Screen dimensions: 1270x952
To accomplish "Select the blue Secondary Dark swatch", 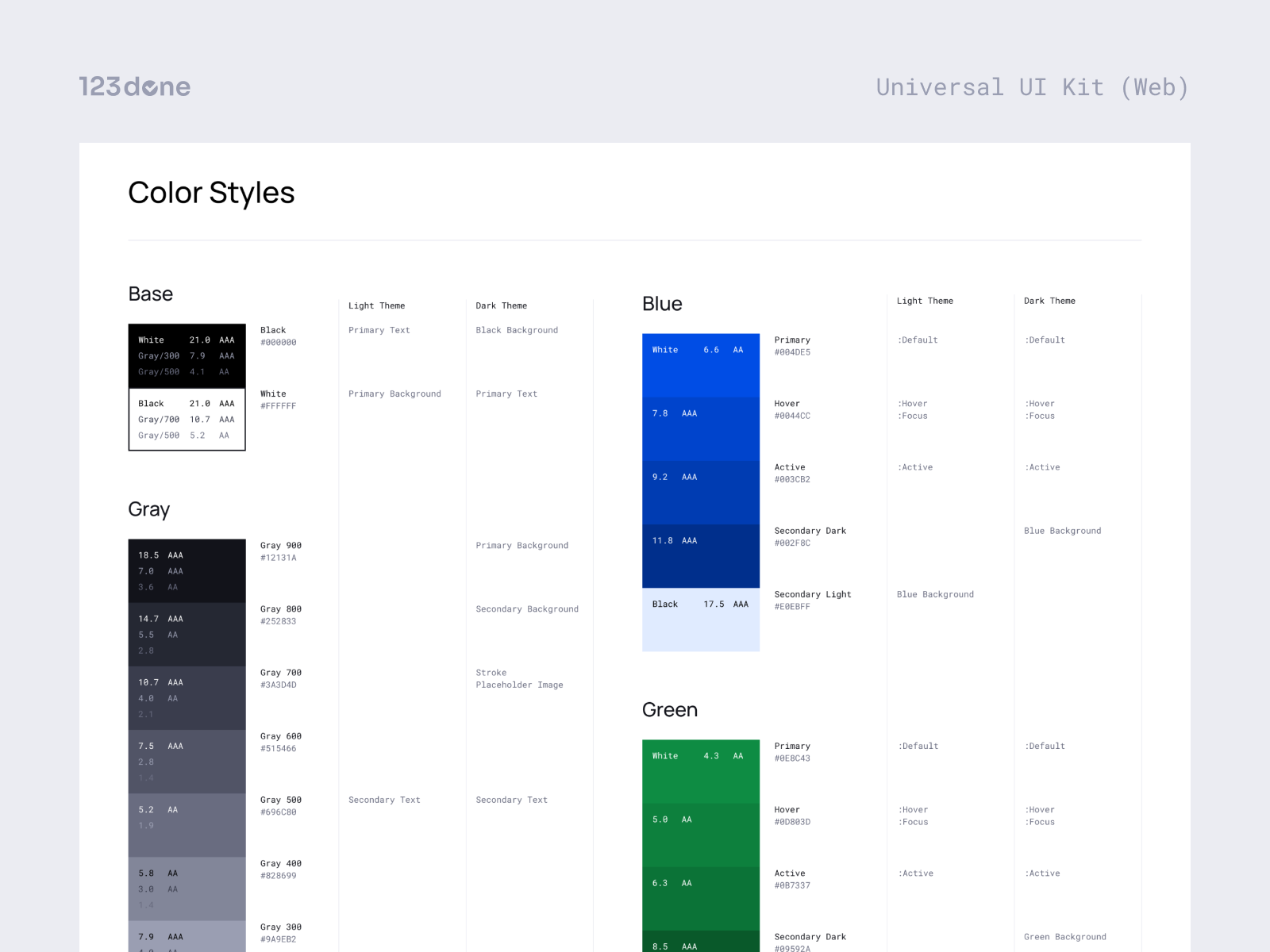I will pos(701,556).
